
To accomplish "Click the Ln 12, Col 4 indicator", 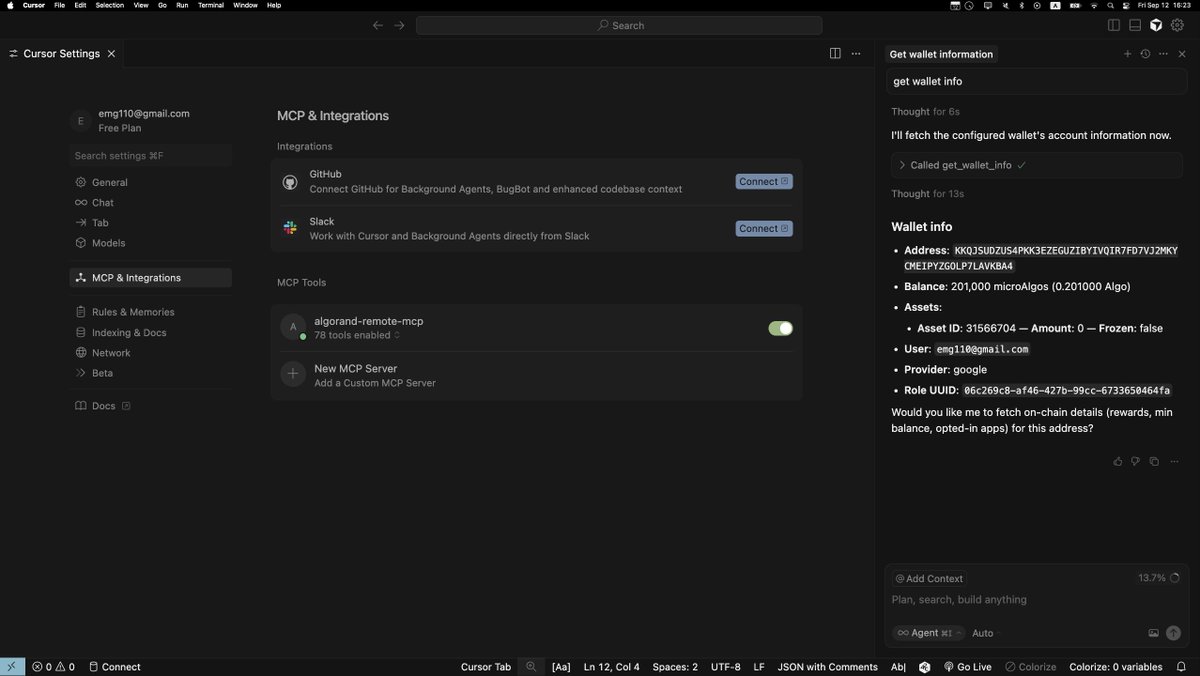I will (x=612, y=666).
